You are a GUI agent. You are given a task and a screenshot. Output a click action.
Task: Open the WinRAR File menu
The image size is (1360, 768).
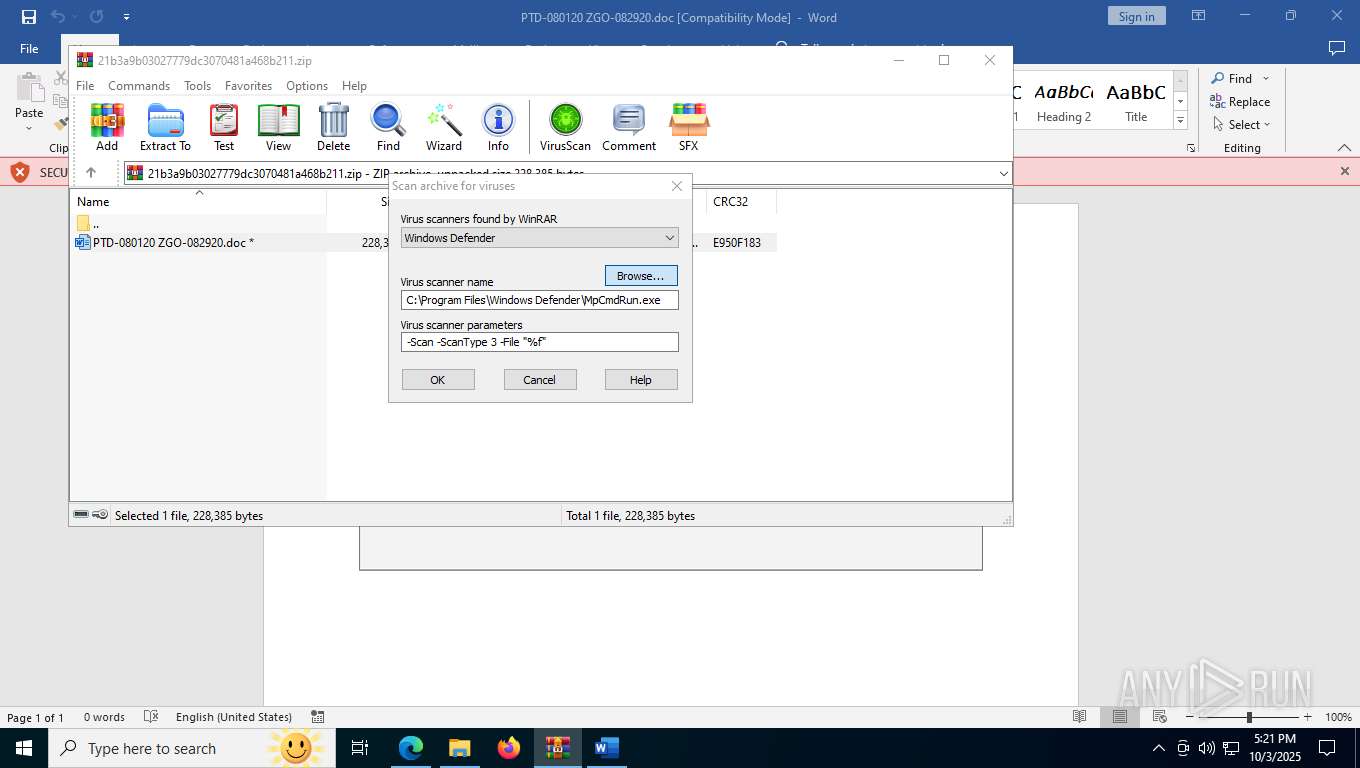85,86
